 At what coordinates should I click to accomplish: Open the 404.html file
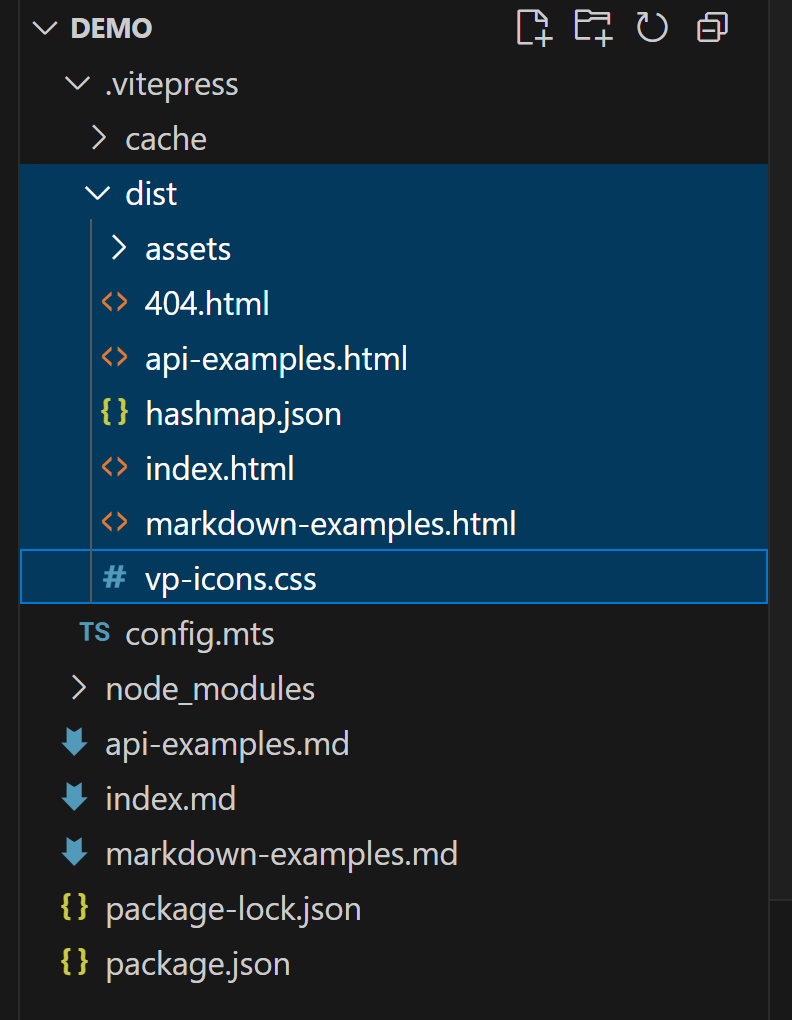point(207,303)
